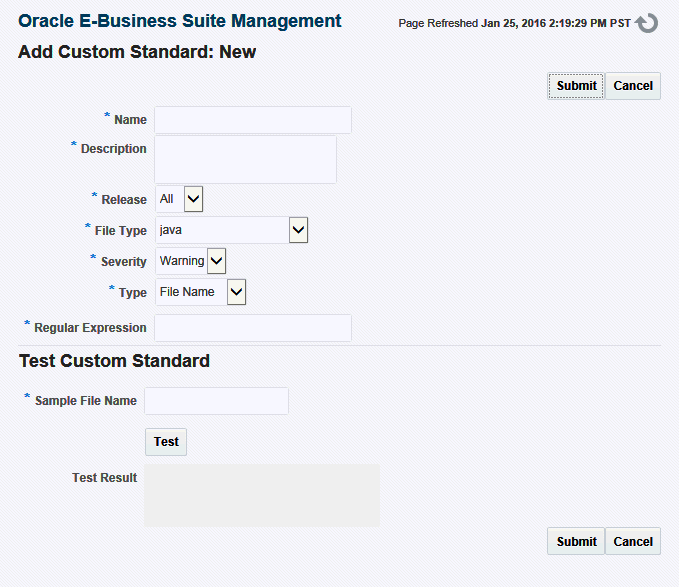Click the Description label

[x=113, y=148]
